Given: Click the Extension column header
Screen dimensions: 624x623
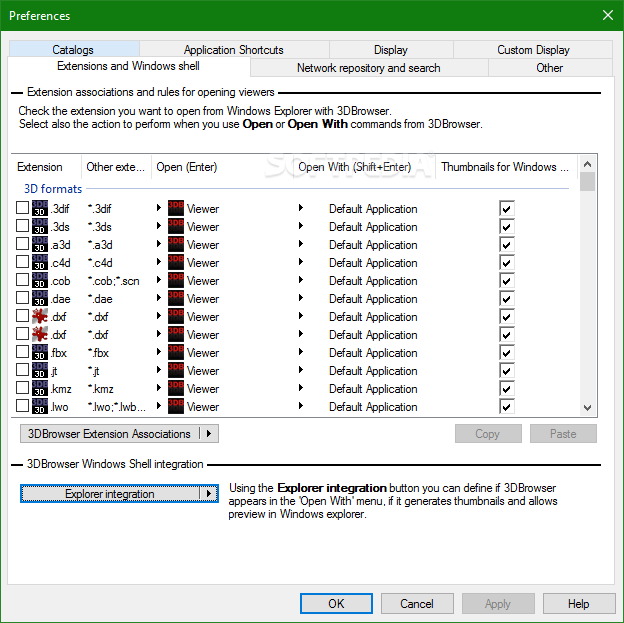Looking at the screenshot, I should (46, 167).
